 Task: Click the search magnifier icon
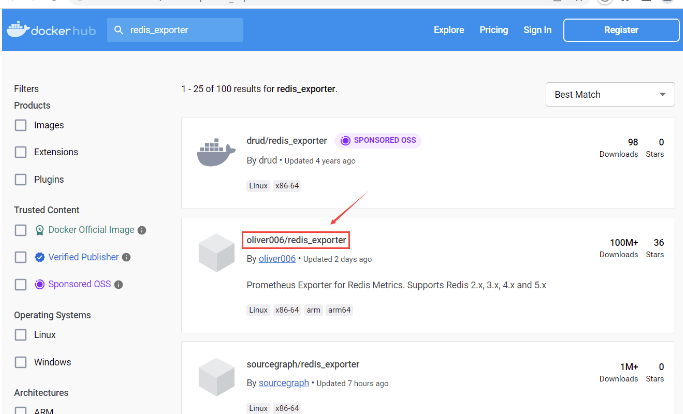pos(118,30)
